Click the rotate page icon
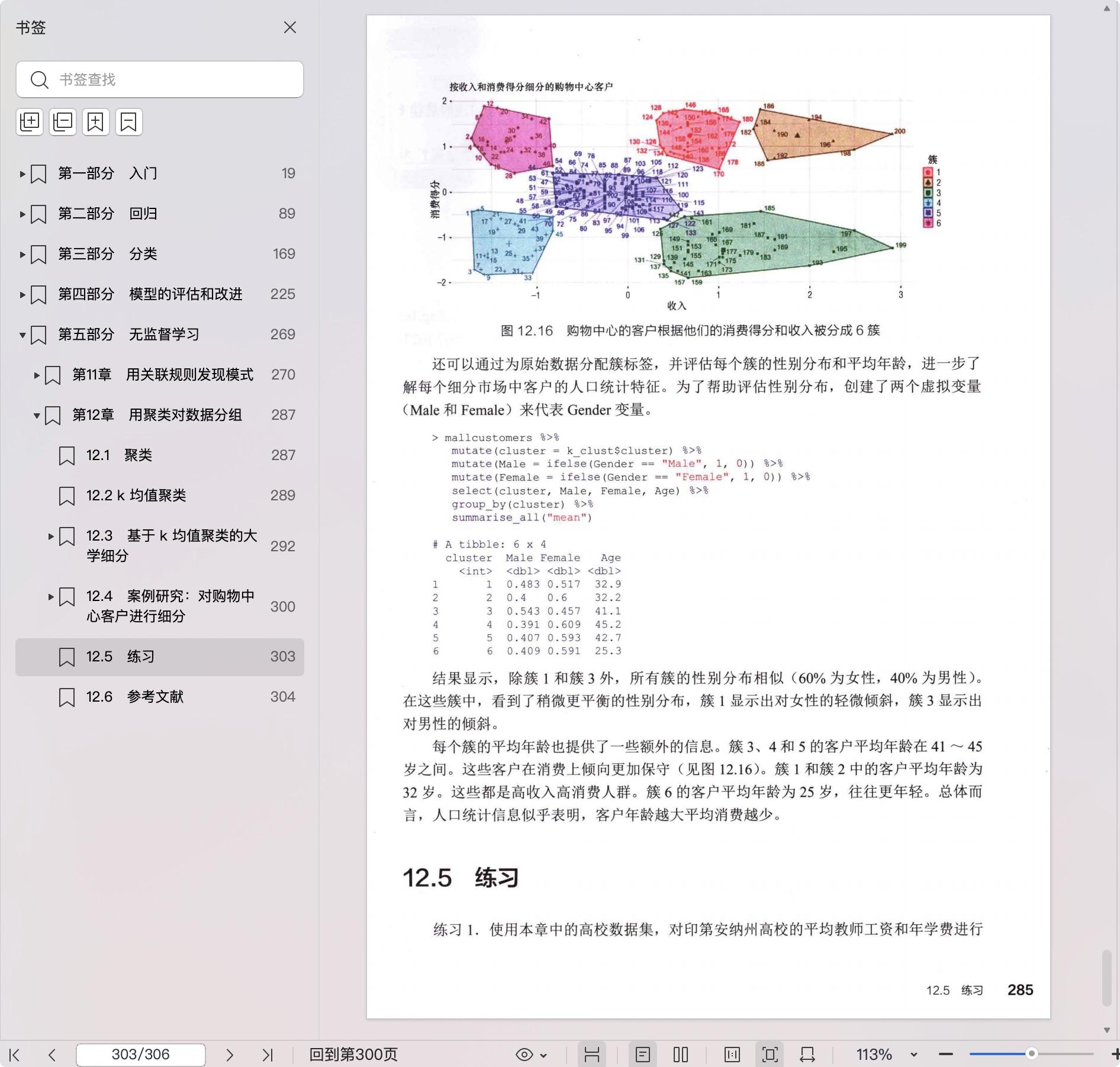Viewport: 1120px width, 1067px height. [807, 1055]
